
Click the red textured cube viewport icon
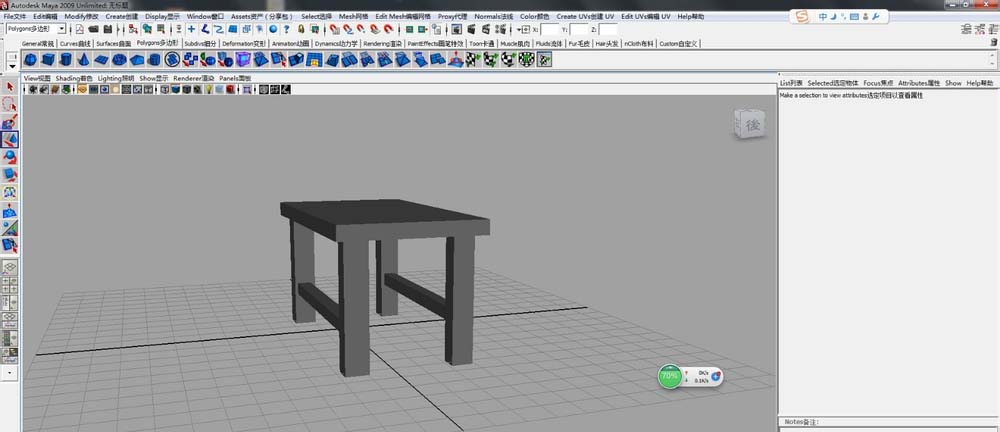coord(230,89)
